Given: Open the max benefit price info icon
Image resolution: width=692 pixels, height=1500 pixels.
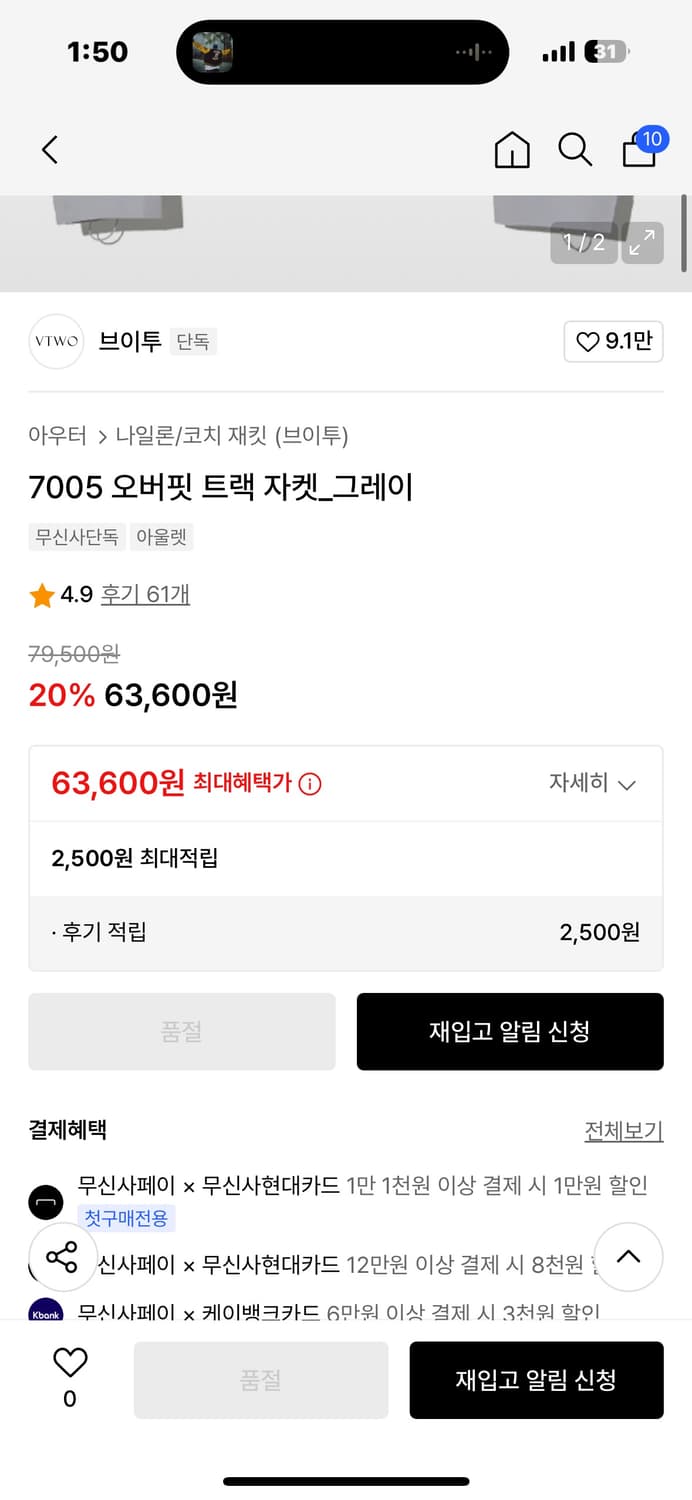Looking at the screenshot, I should [x=310, y=784].
